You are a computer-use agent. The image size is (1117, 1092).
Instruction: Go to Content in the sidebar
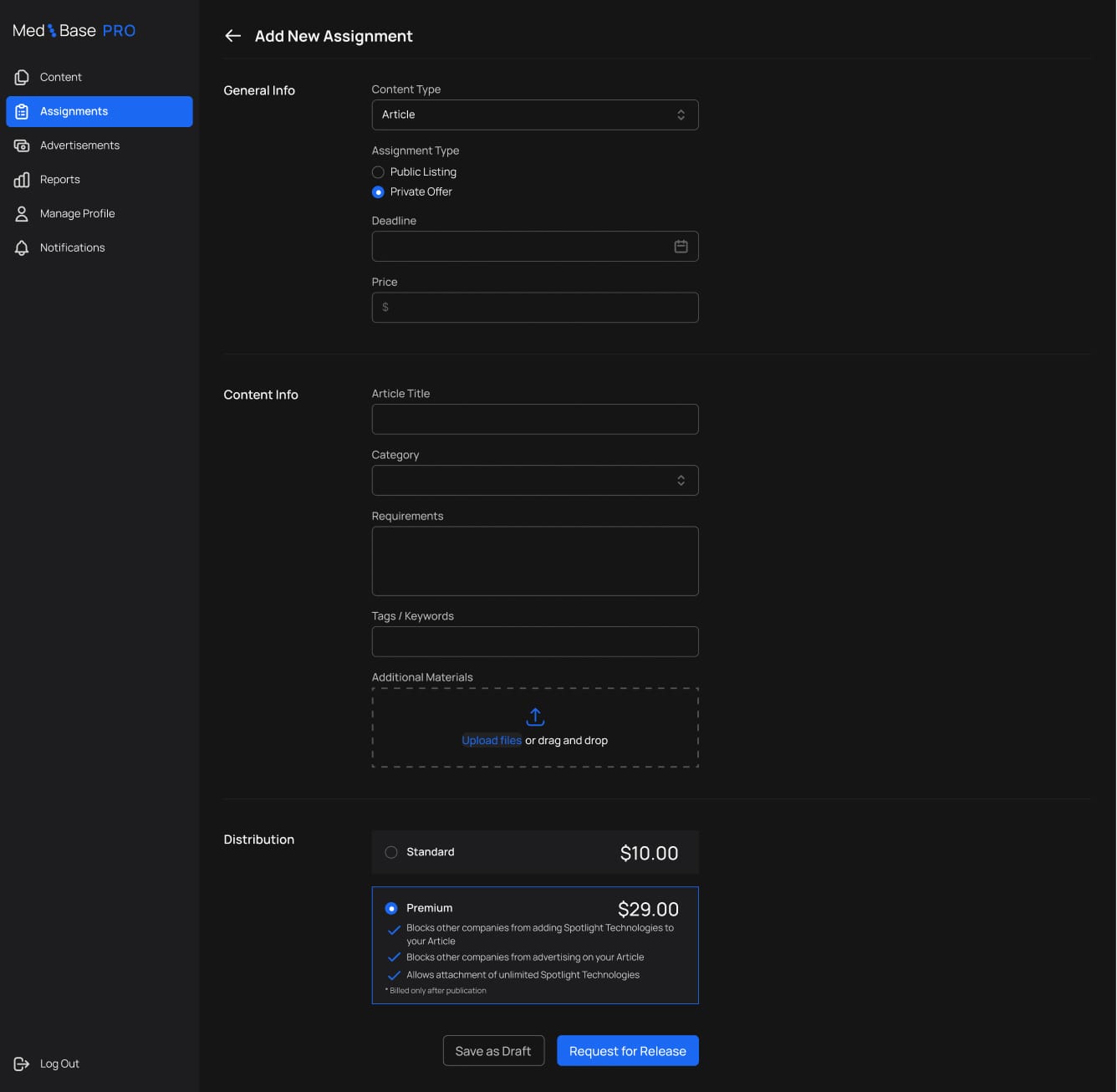point(99,77)
